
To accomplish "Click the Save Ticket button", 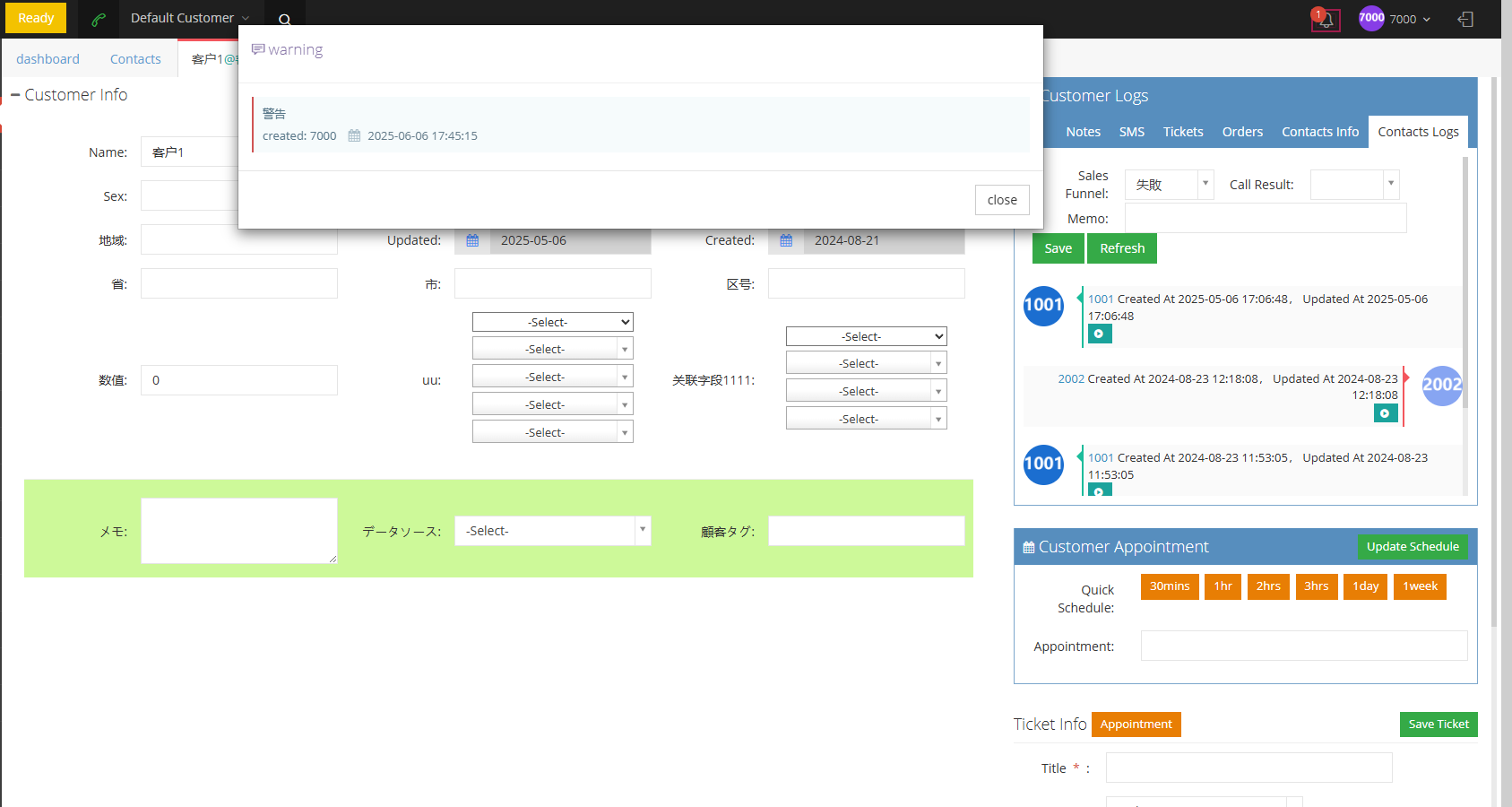I will pos(1439,725).
